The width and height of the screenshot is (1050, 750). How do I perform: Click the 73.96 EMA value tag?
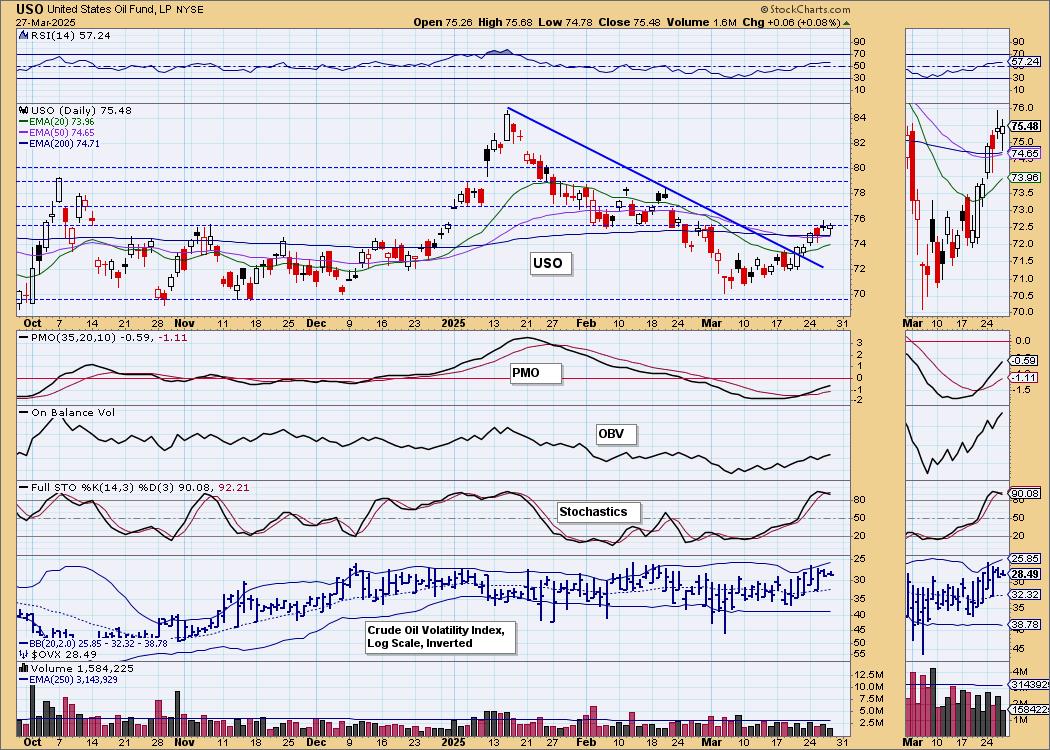pos(1025,177)
